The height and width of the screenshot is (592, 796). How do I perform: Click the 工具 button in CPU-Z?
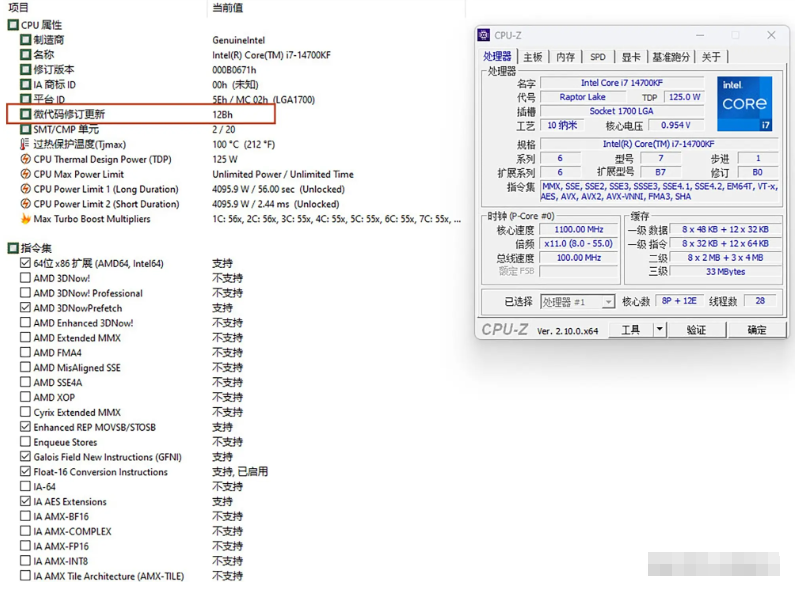(x=631, y=330)
